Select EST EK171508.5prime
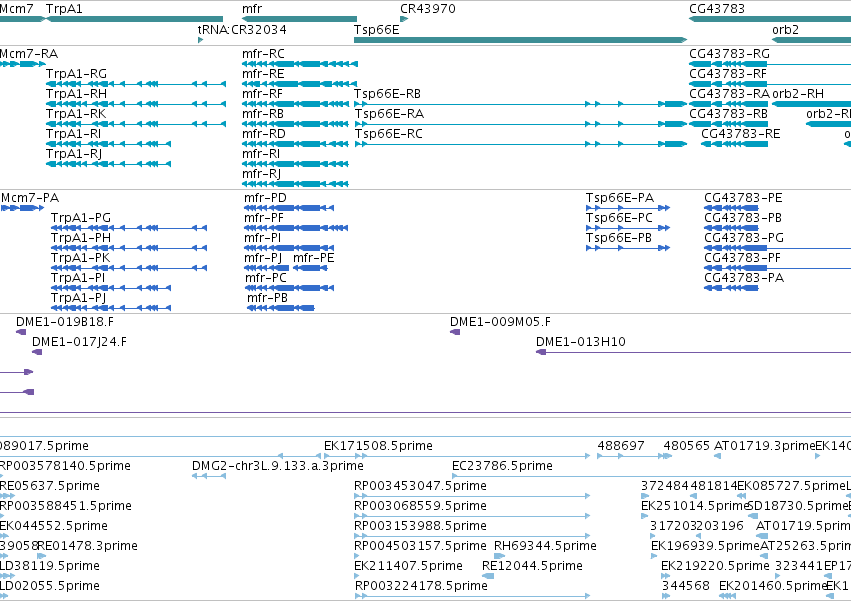This screenshot has height=601, width=851. (457, 456)
